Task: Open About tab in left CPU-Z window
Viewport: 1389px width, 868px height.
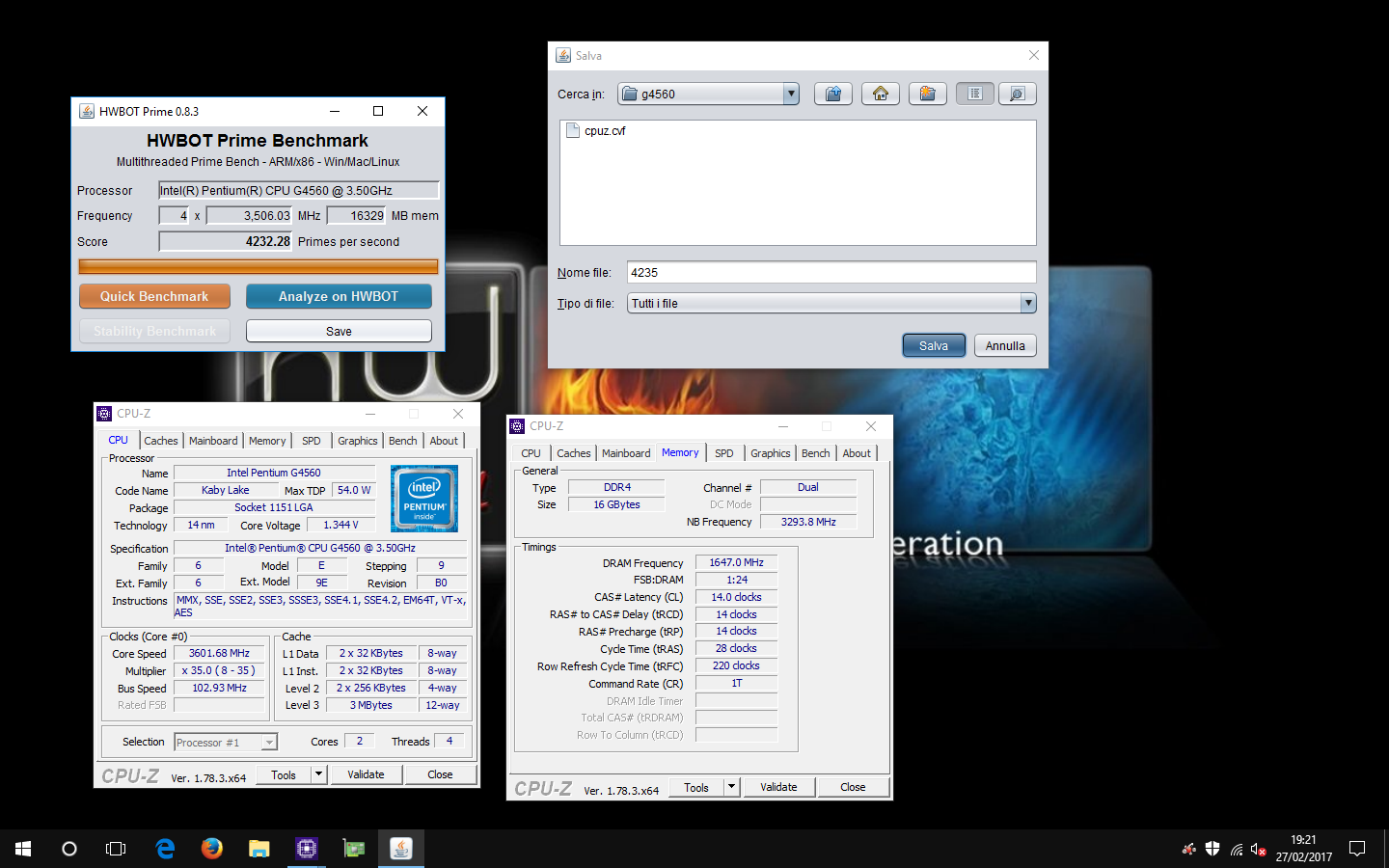Action: [x=444, y=441]
